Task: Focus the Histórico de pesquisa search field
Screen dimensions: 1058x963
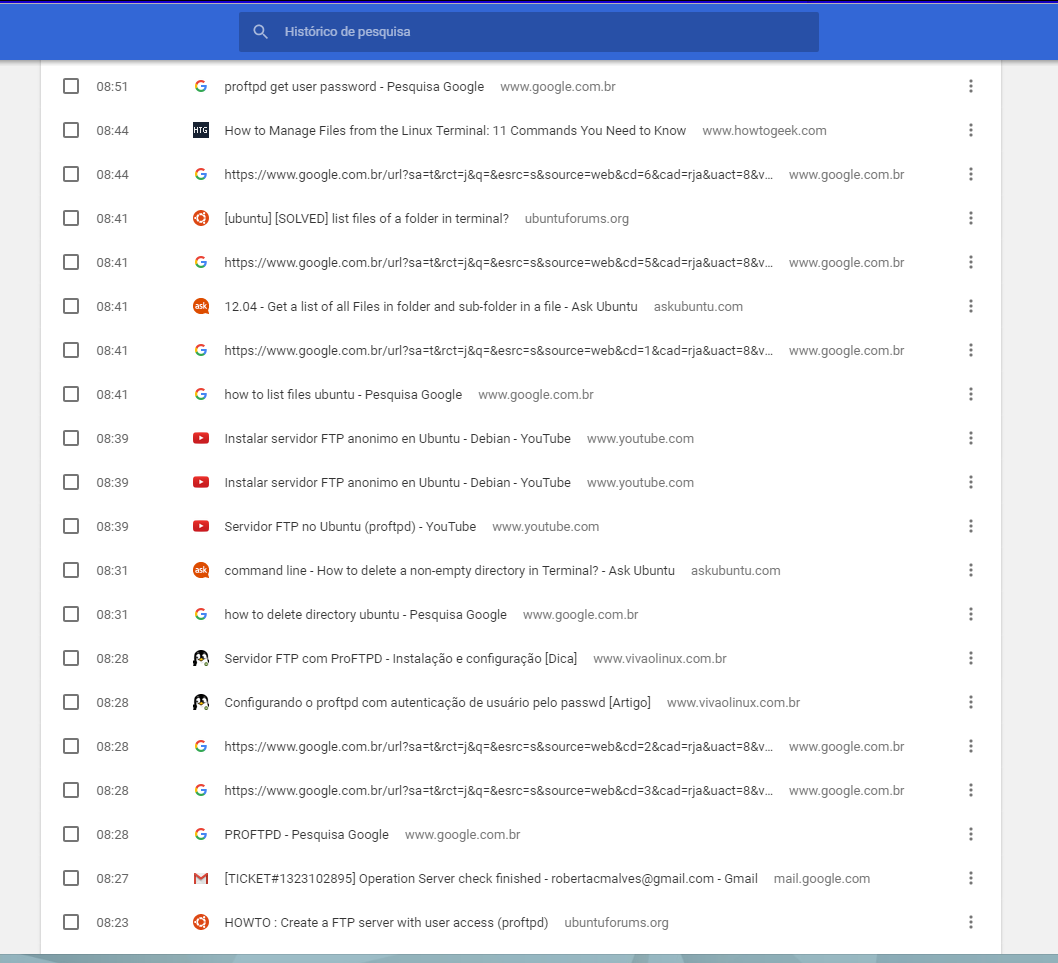Action: coord(528,32)
